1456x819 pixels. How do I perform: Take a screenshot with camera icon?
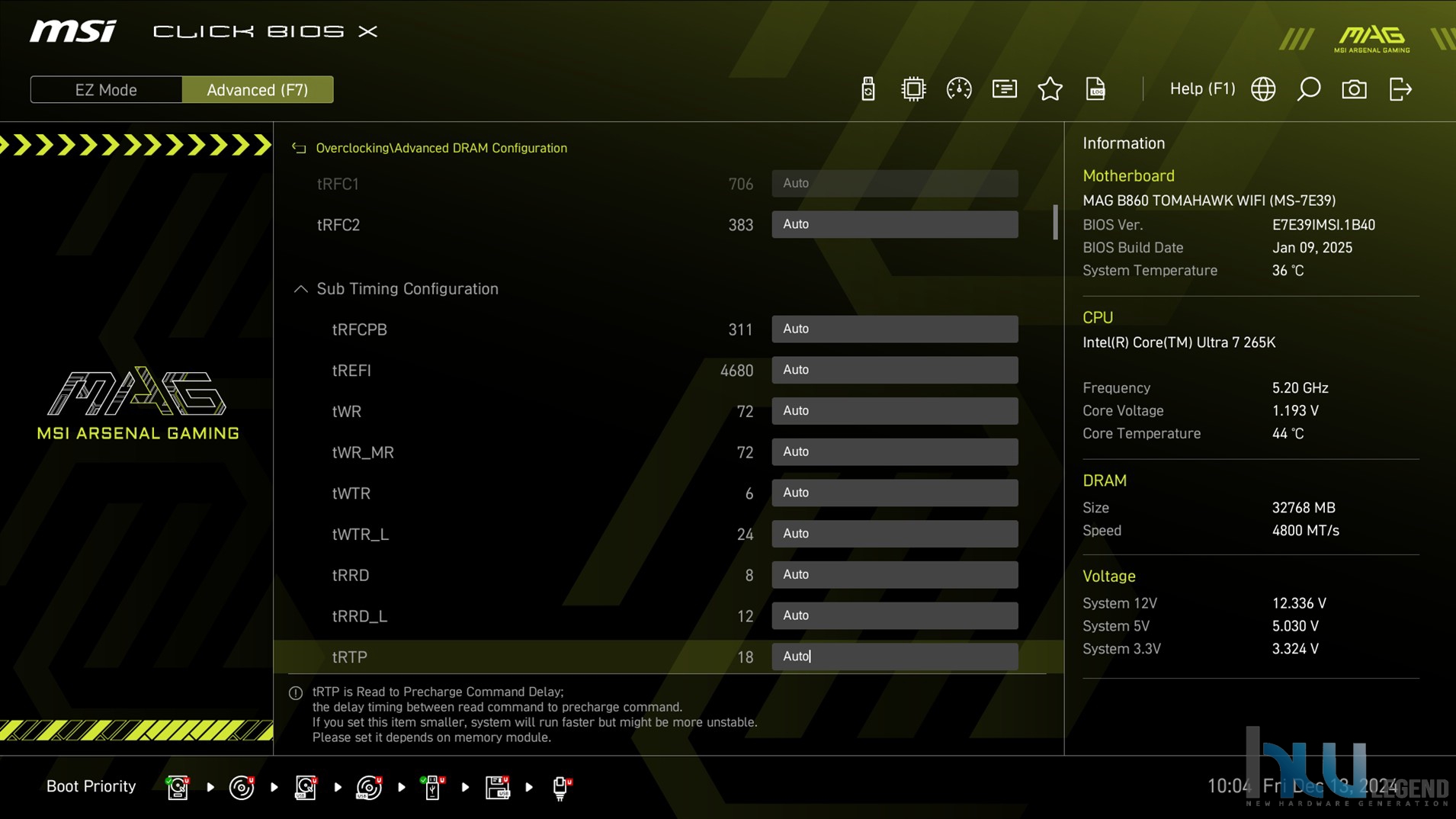click(1354, 89)
